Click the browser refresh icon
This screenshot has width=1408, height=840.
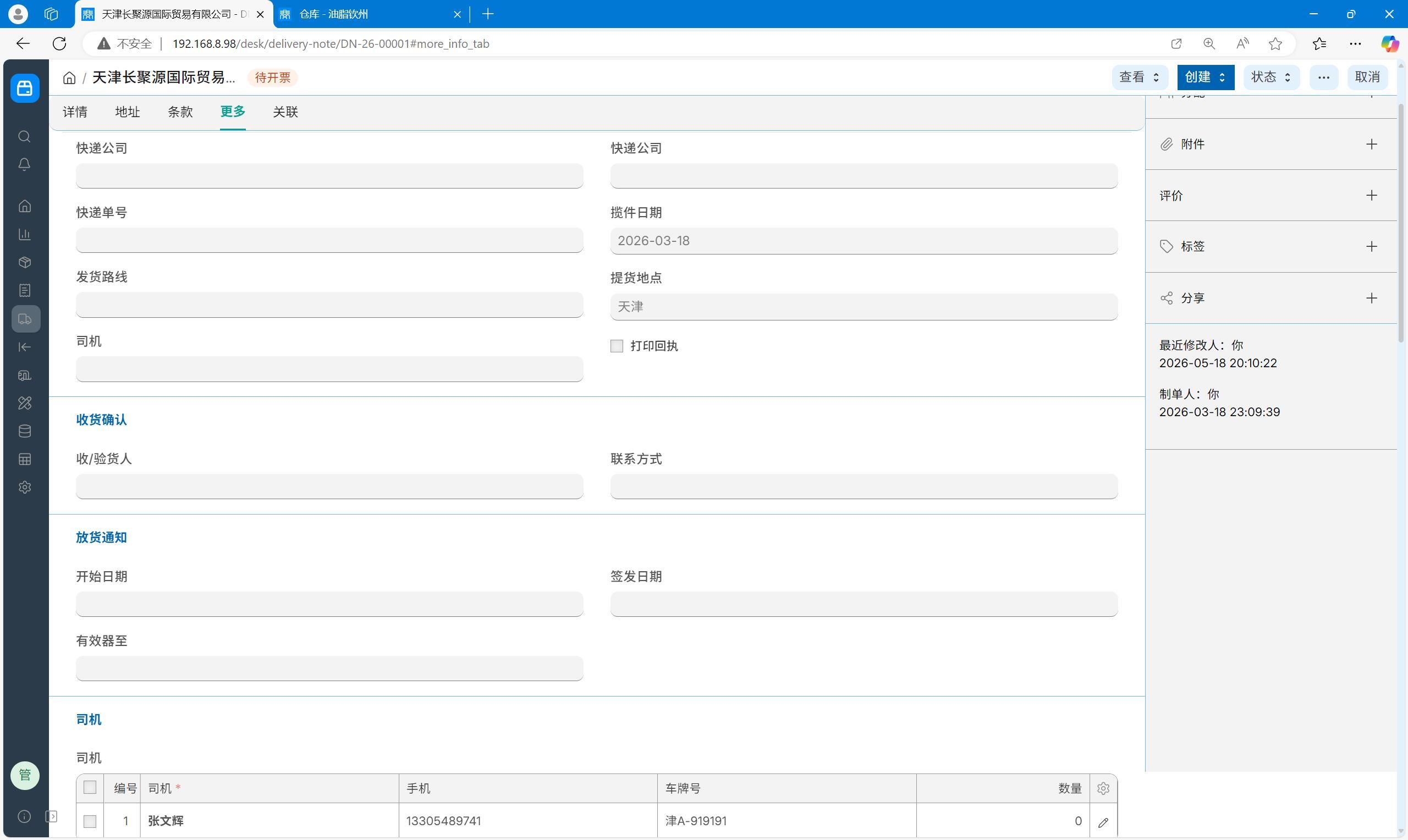(x=59, y=43)
